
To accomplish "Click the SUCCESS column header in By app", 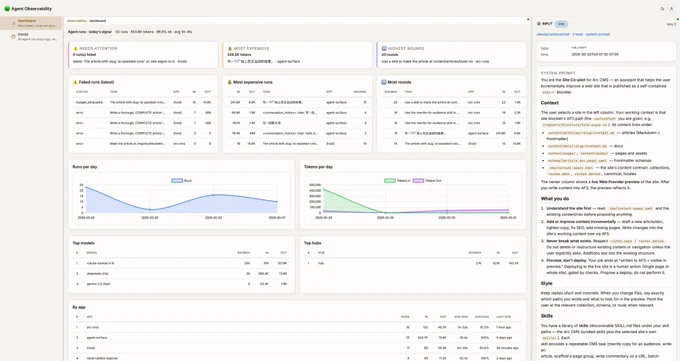I will pyautogui.click(x=481, y=317).
